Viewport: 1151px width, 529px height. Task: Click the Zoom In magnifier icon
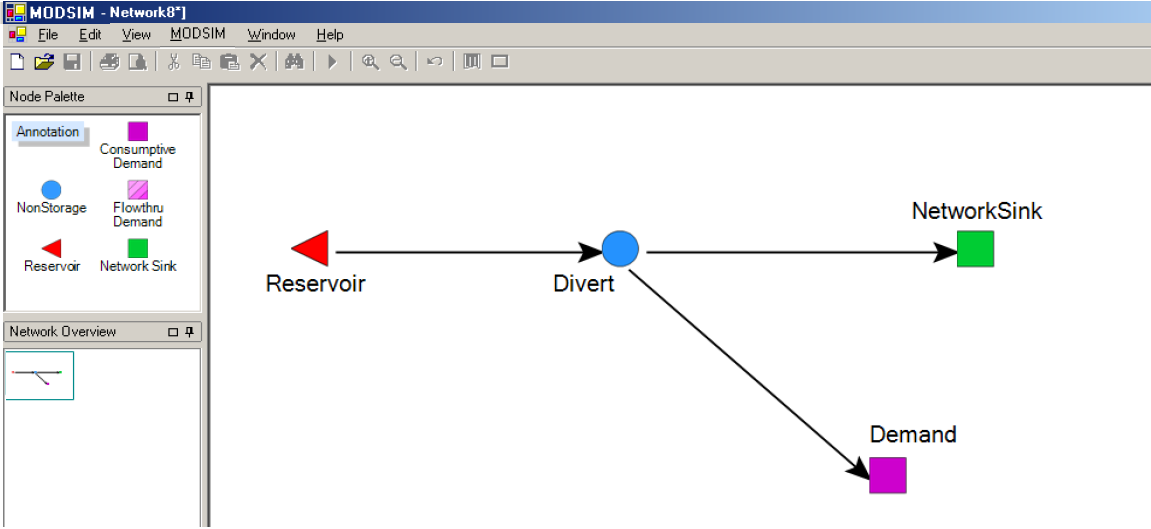point(370,62)
